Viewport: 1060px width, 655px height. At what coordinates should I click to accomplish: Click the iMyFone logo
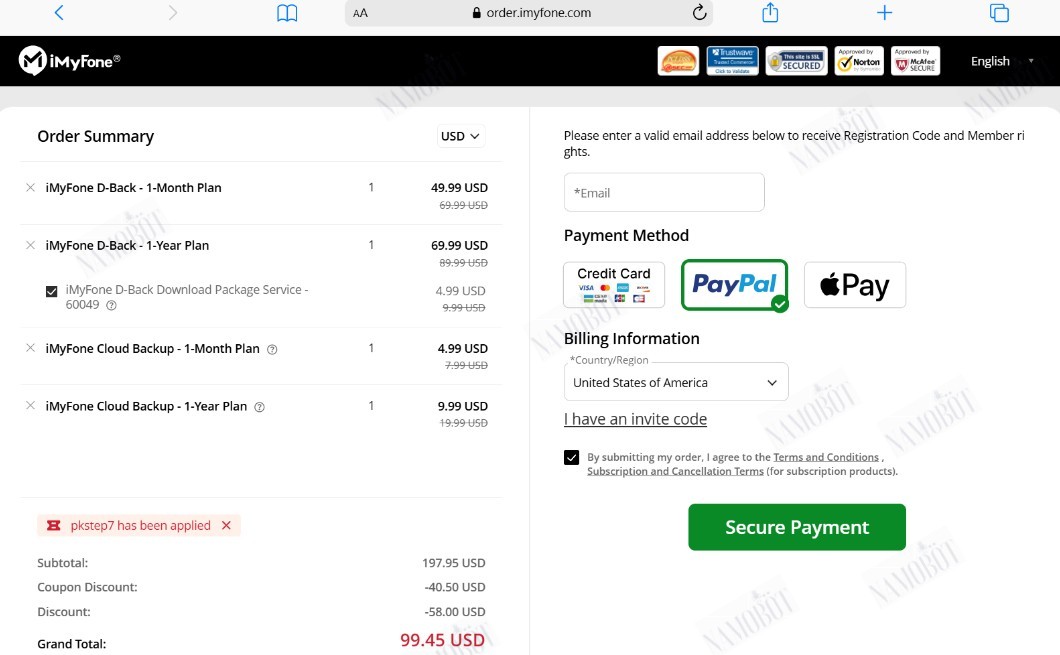(70, 61)
